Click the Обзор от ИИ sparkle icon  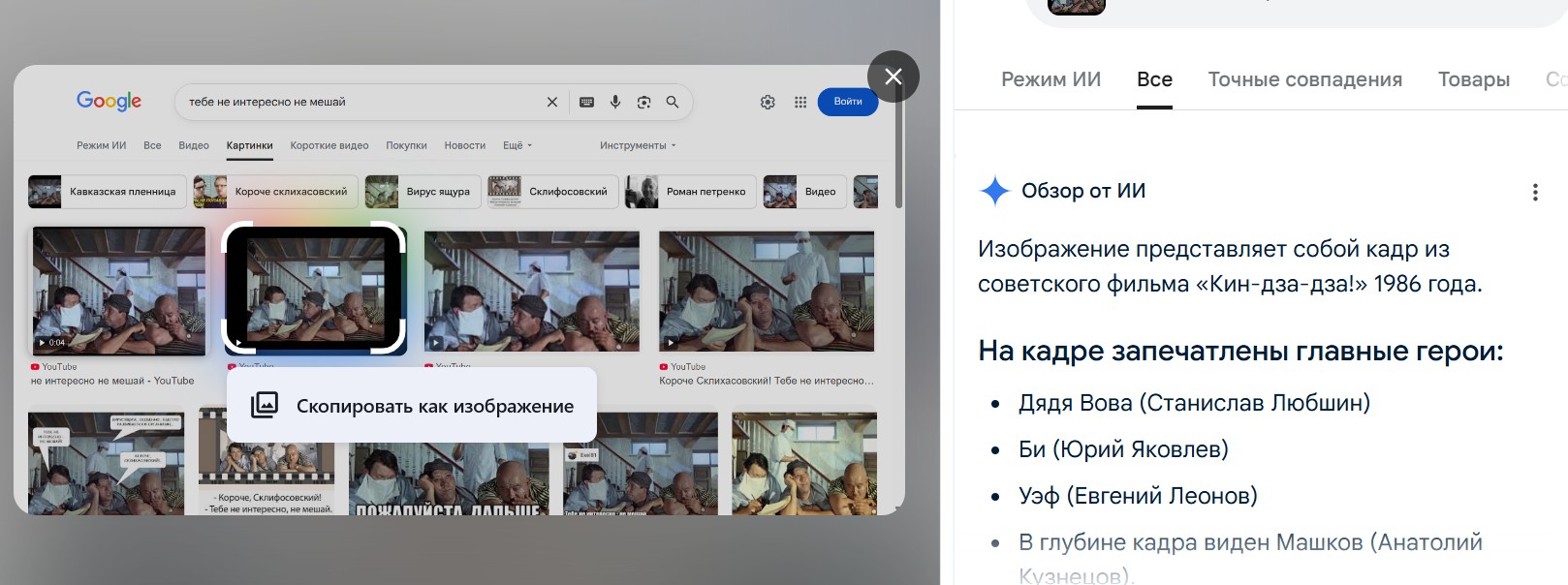click(994, 191)
